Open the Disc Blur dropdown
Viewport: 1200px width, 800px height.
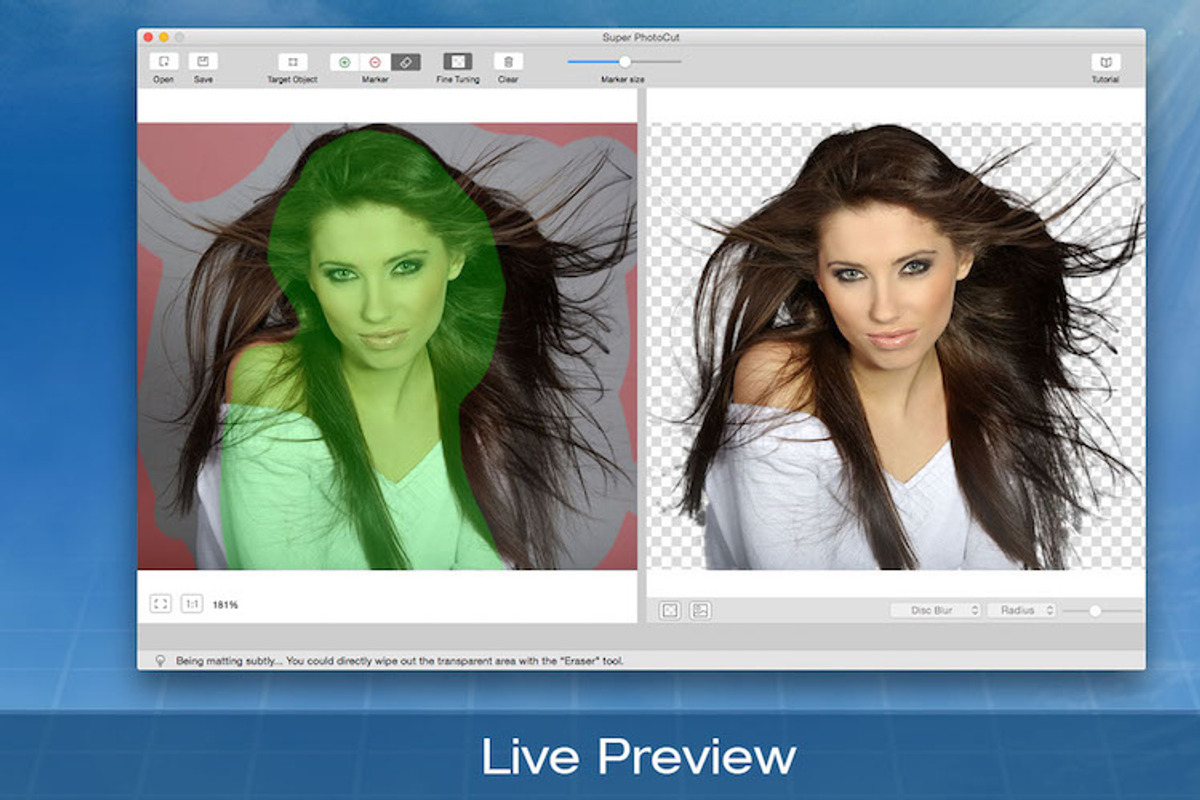click(x=935, y=610)
